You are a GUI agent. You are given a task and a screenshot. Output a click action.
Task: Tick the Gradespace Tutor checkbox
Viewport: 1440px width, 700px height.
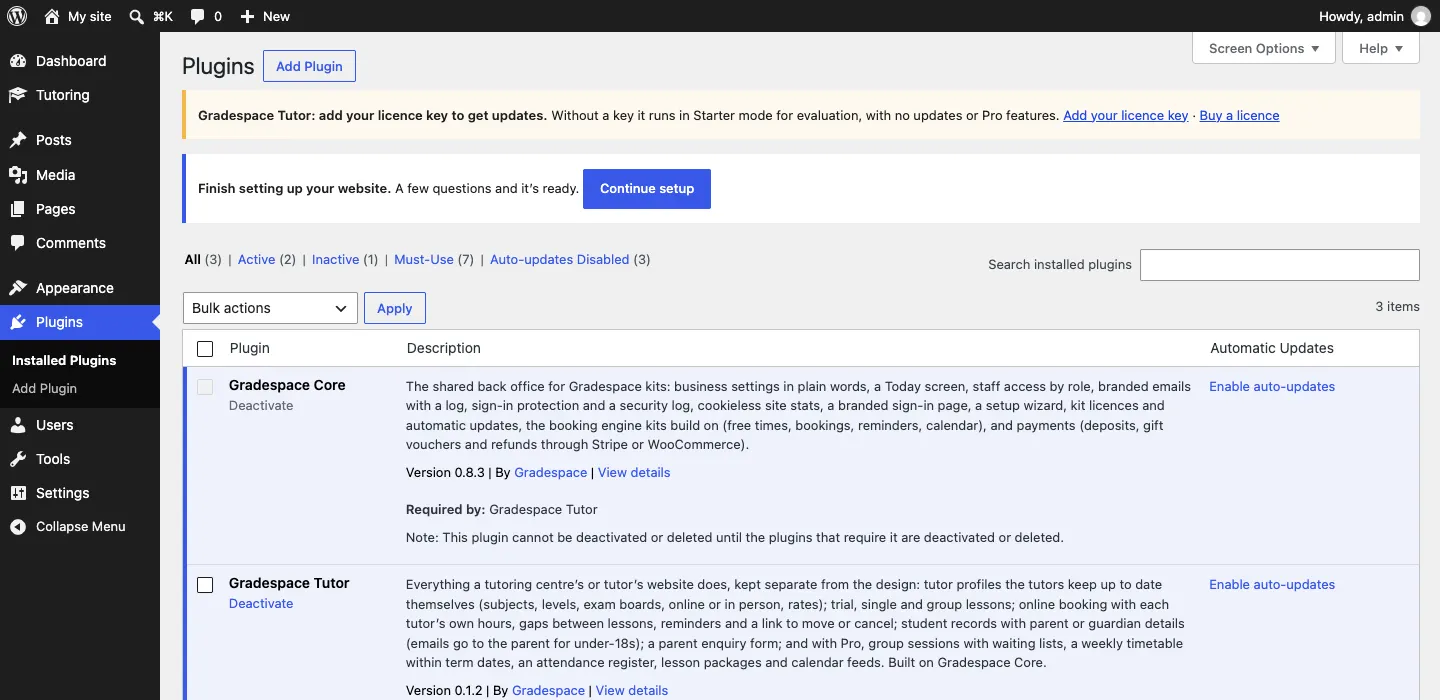pos(205,585)
